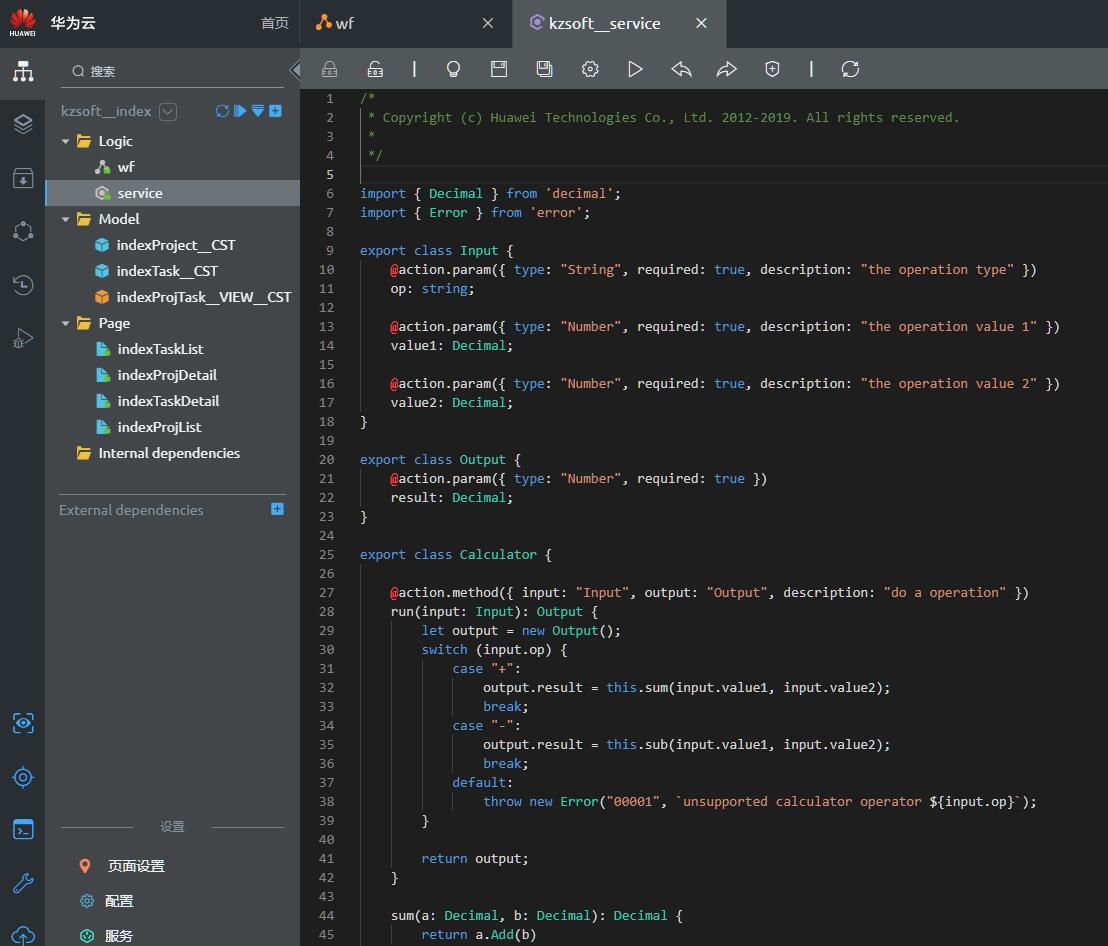The width and height of the screenshot is (1108, 946).
Task: Open 页面设置 page settings
Action: (x=135, y=866)
